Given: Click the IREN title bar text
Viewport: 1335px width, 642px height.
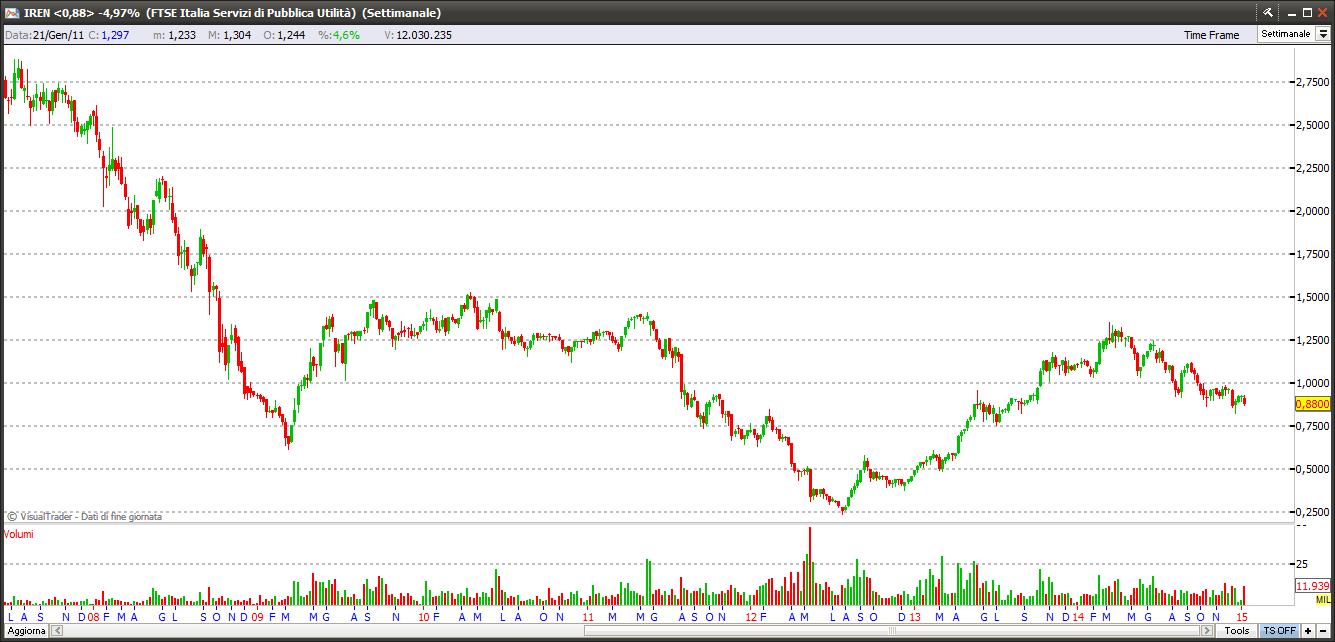Looking at the screenshot, I should point(232,13).
